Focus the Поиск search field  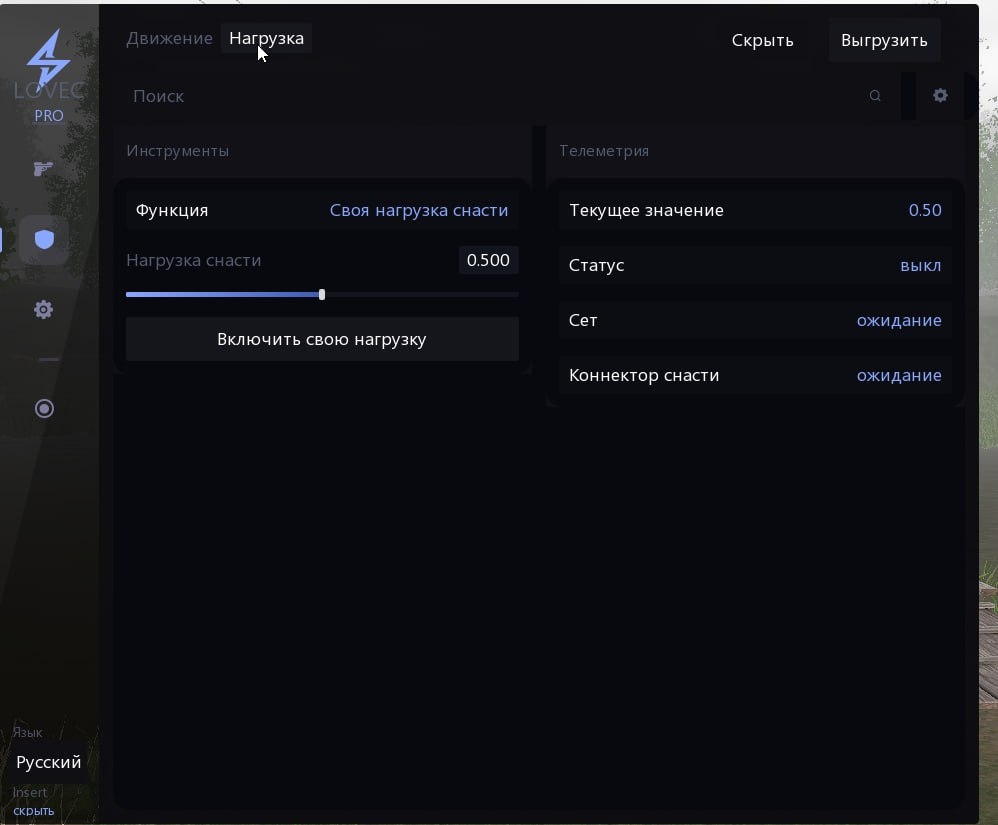coord(490,96)
